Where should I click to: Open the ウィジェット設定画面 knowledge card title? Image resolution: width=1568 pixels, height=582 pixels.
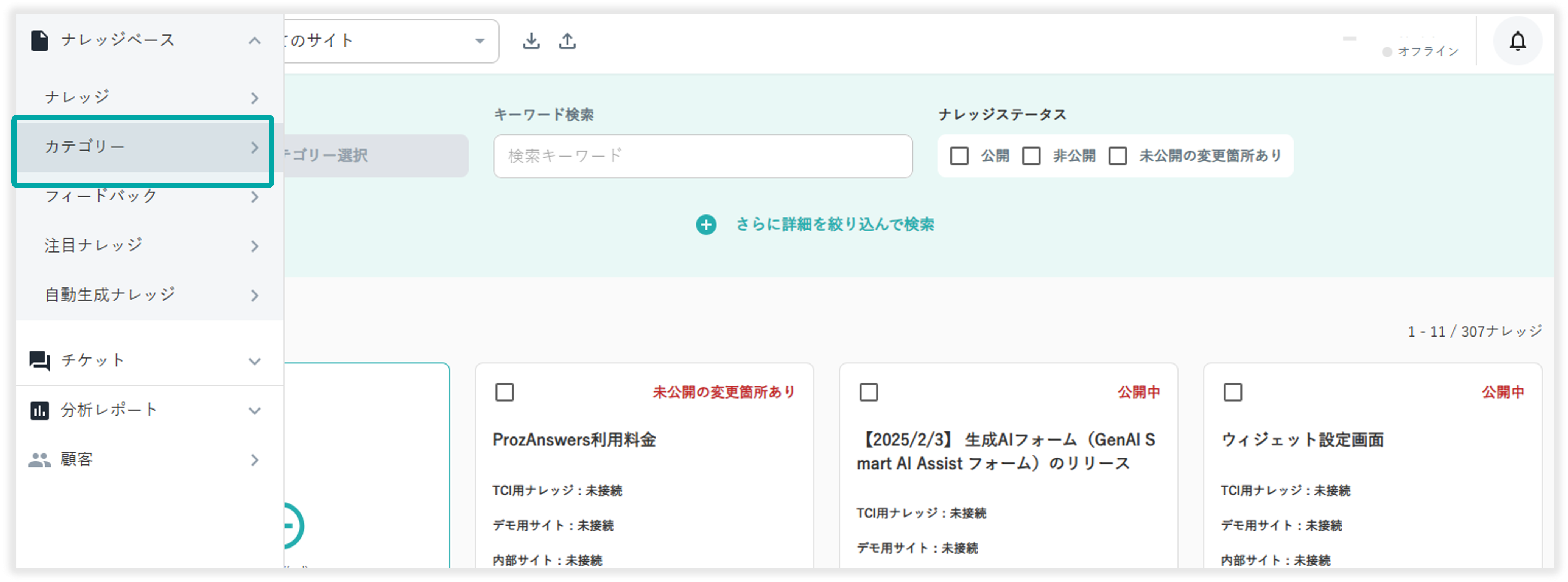pyautogui.click(x=1302, y=440)
